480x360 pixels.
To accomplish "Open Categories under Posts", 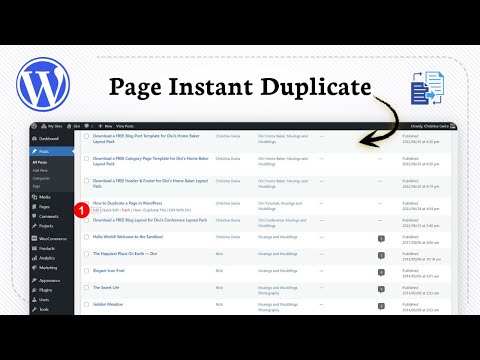I will 41,178.
